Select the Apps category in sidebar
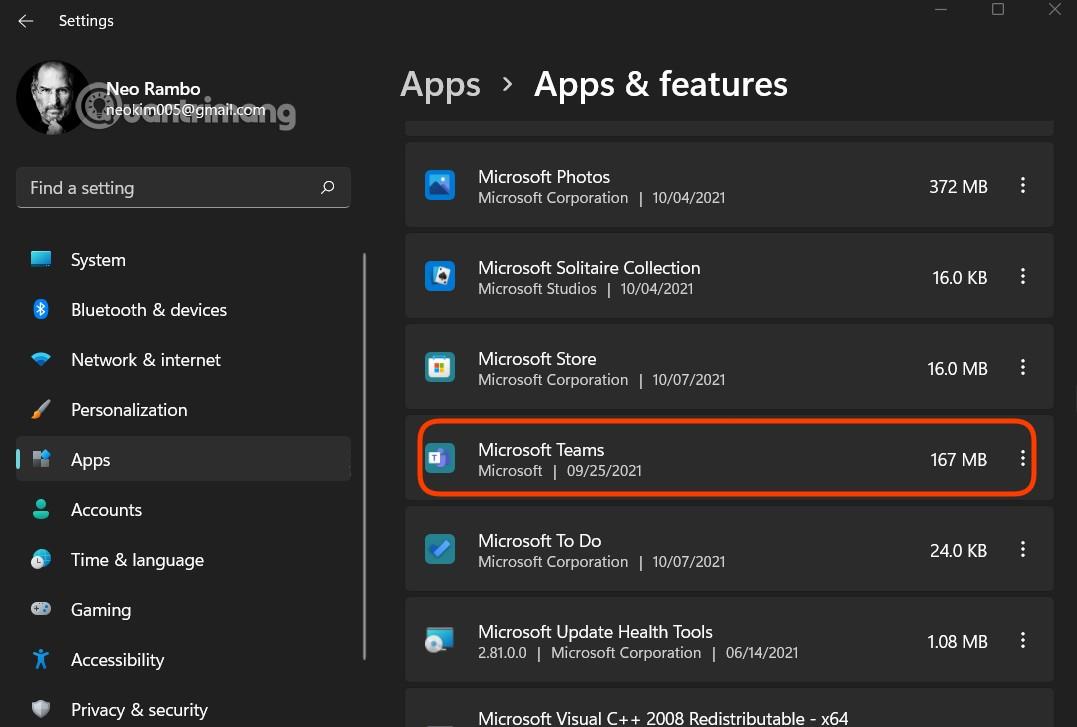 pyautogui.click(x=183, y=459)
